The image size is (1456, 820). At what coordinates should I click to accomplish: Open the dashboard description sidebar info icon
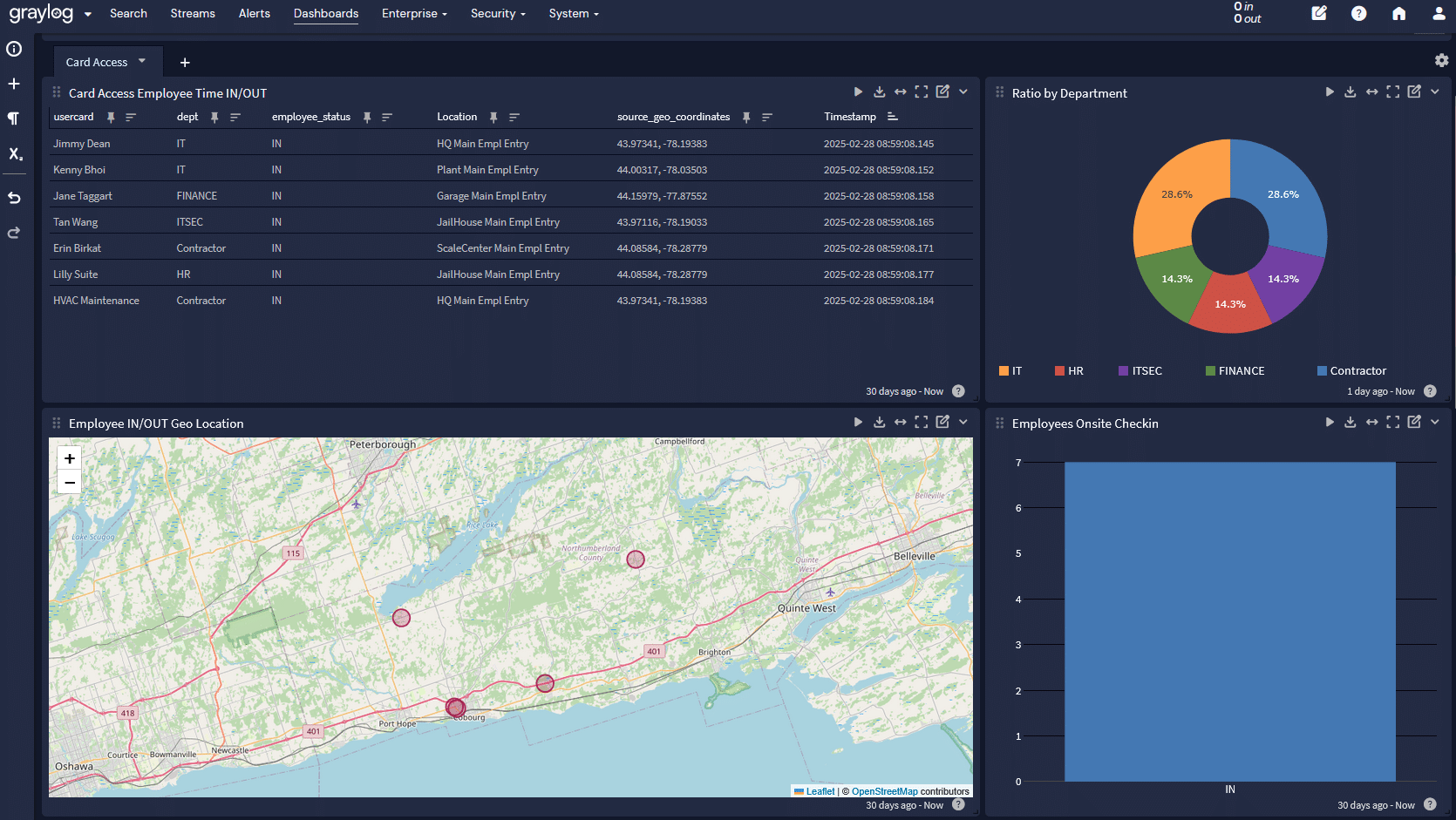tap(14, 50)
